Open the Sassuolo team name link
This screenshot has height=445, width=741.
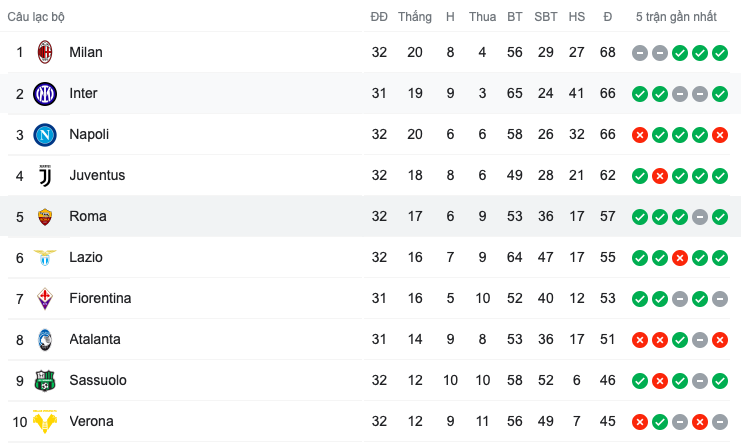(98, 380)
